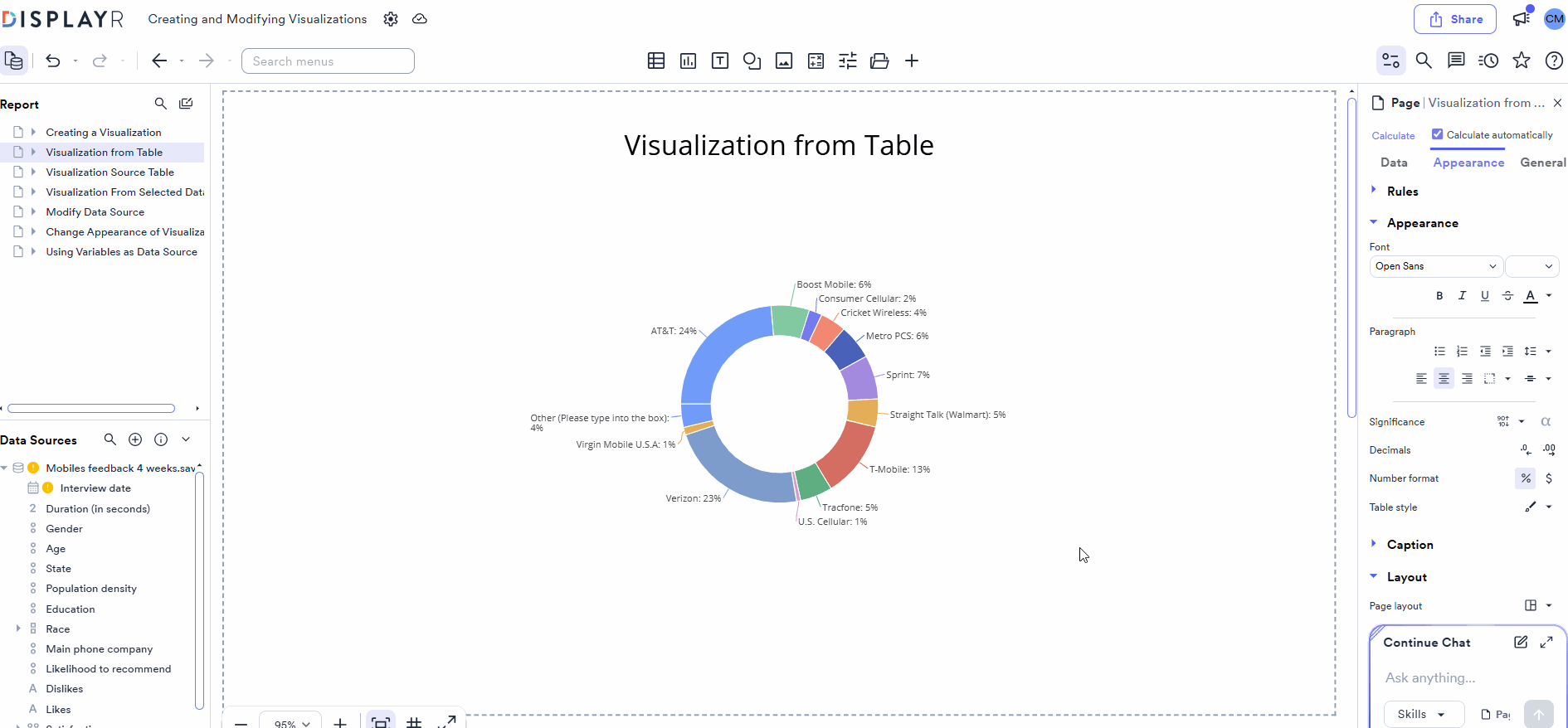Click the CM user avatar

[1555, 18]
